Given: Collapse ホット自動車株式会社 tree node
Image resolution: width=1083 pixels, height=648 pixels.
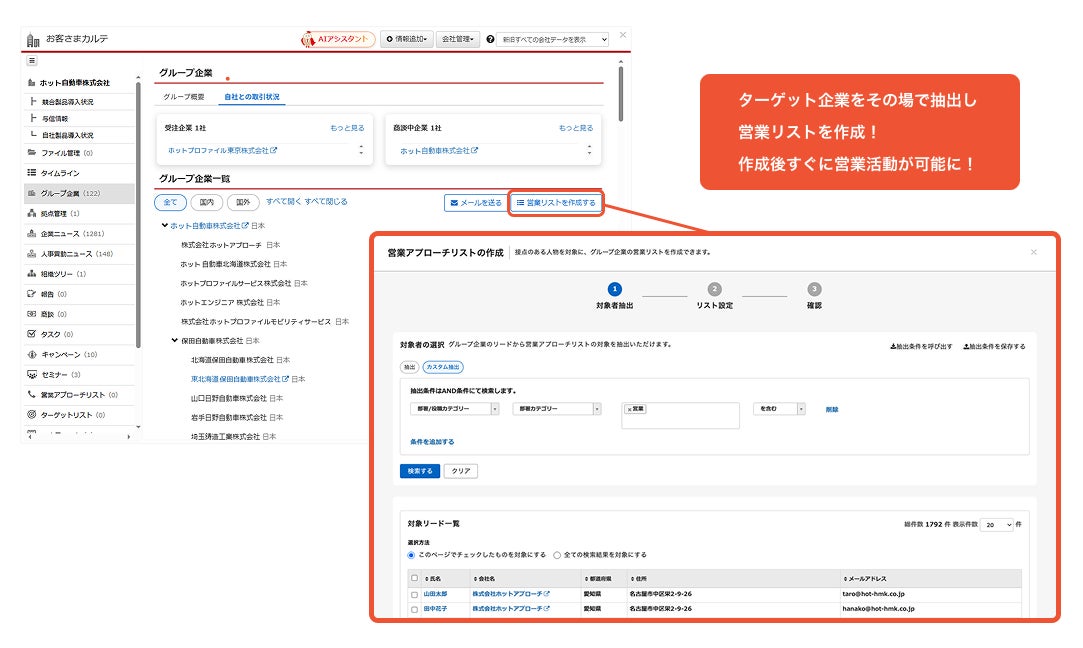Looking at the screenshot, I should [x=164, y=225].
